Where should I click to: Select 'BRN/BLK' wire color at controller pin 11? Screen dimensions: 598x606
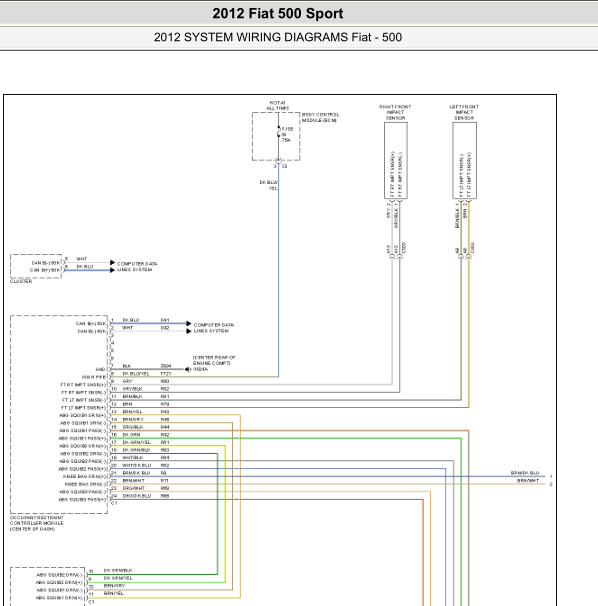click(132, 397)
